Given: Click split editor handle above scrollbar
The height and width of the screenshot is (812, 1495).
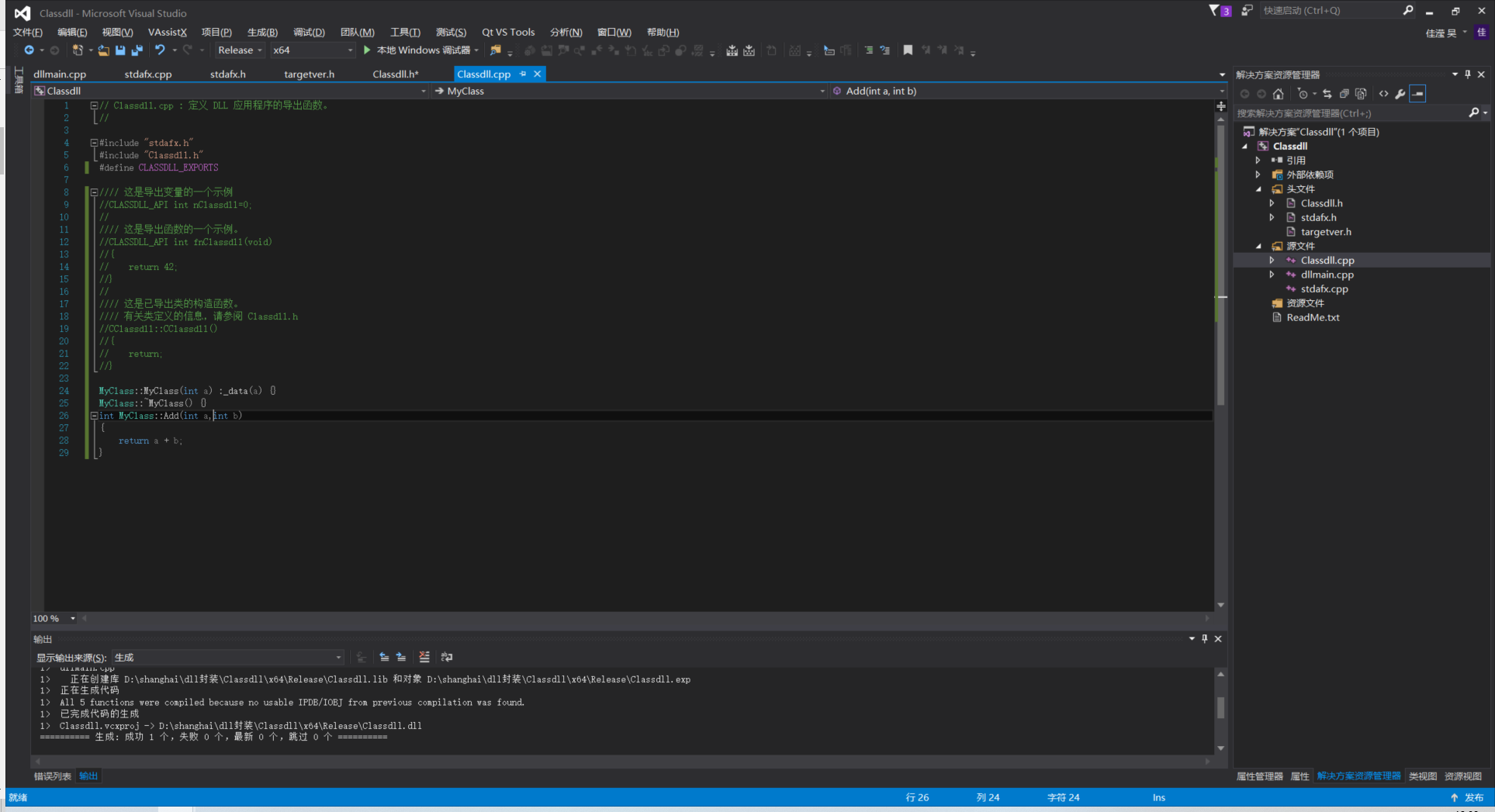Looking at the screenshot, I should 1221,106.
